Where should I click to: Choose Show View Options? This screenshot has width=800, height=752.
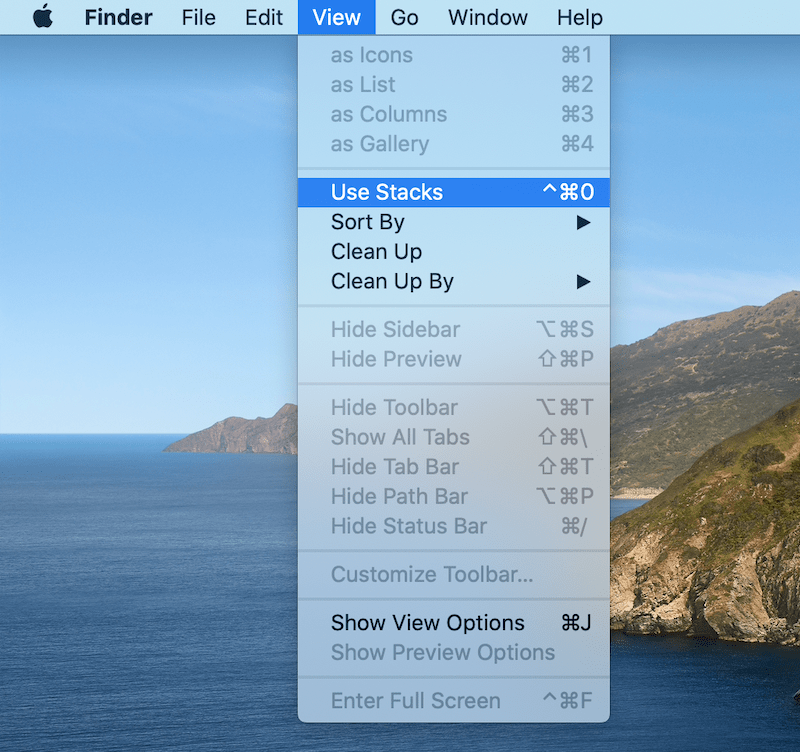click(454, 623)
